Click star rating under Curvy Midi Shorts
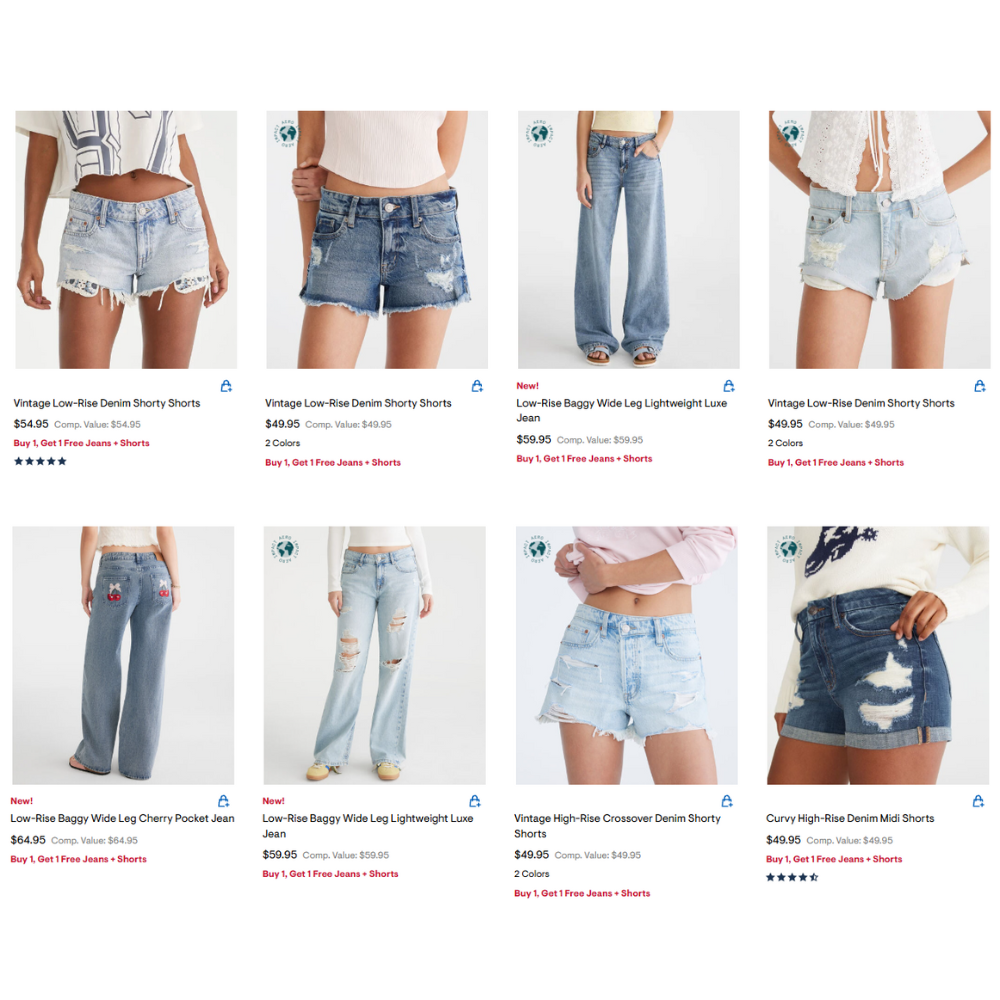 click(x=792, y=877)
